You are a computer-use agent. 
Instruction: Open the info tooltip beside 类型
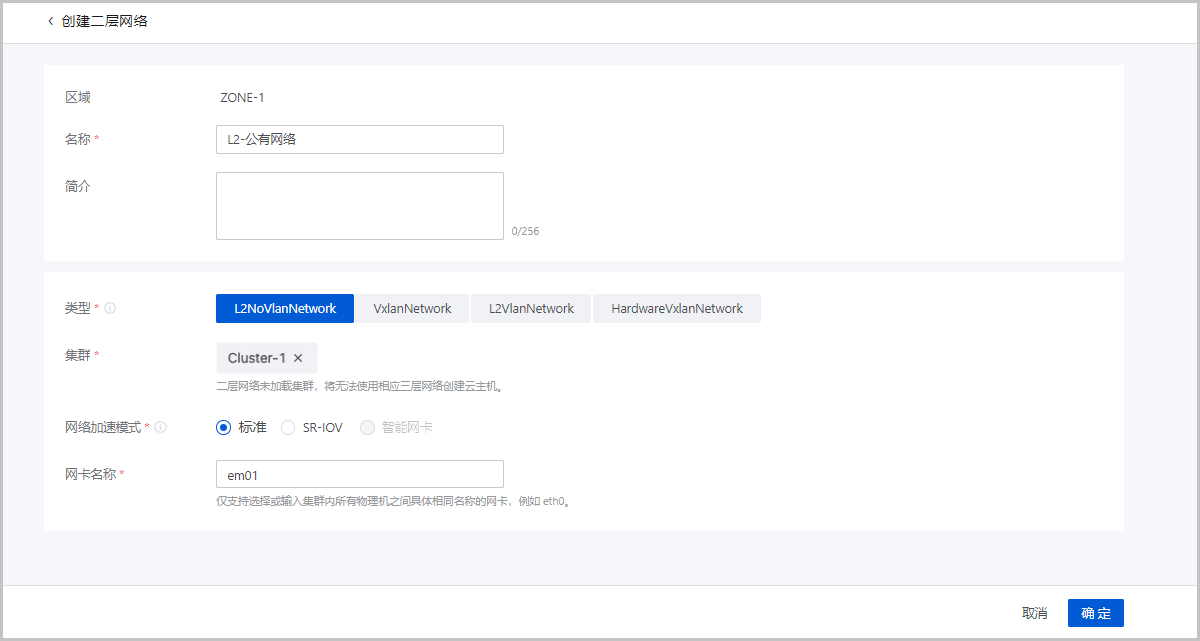[x=108, y=308]
